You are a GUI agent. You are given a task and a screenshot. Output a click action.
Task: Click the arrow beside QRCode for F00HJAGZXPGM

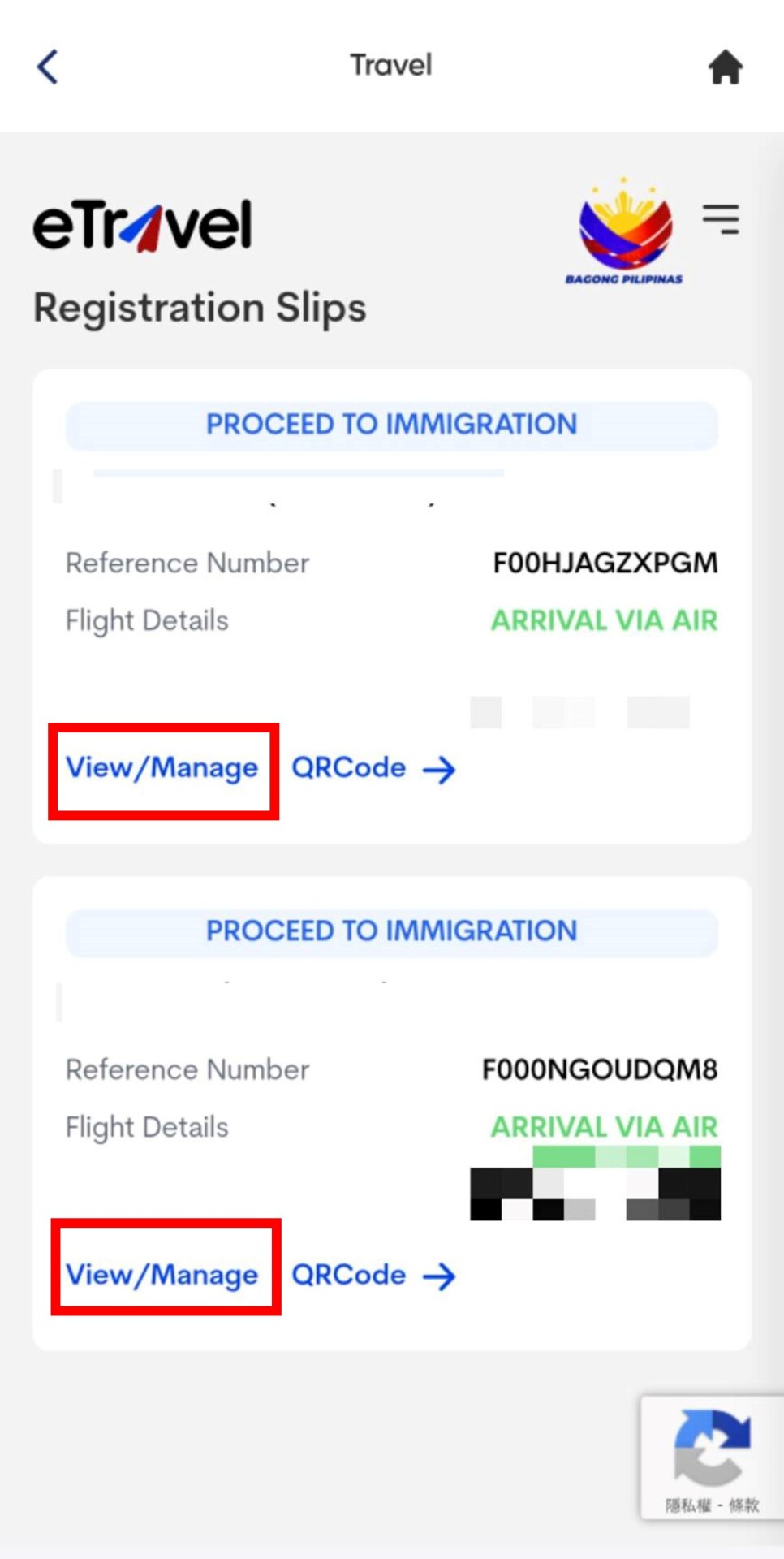tap(439, 769)
